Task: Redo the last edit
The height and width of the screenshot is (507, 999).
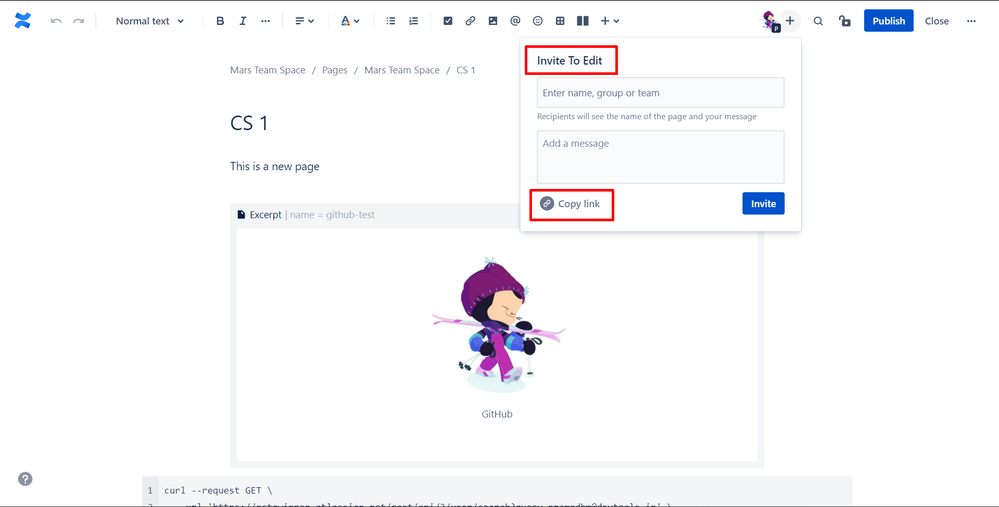Action: point(78,21)
